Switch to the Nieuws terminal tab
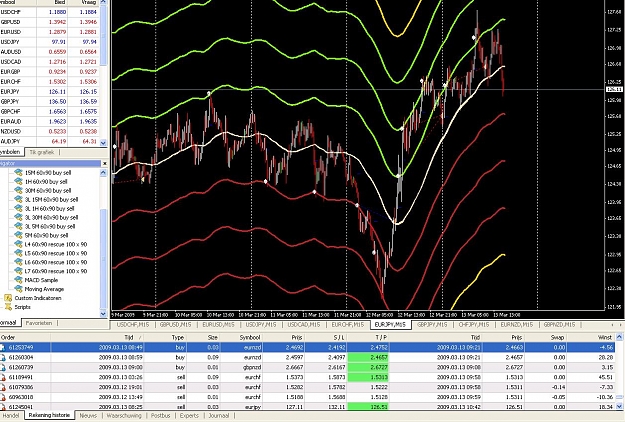 click(88, 416)
